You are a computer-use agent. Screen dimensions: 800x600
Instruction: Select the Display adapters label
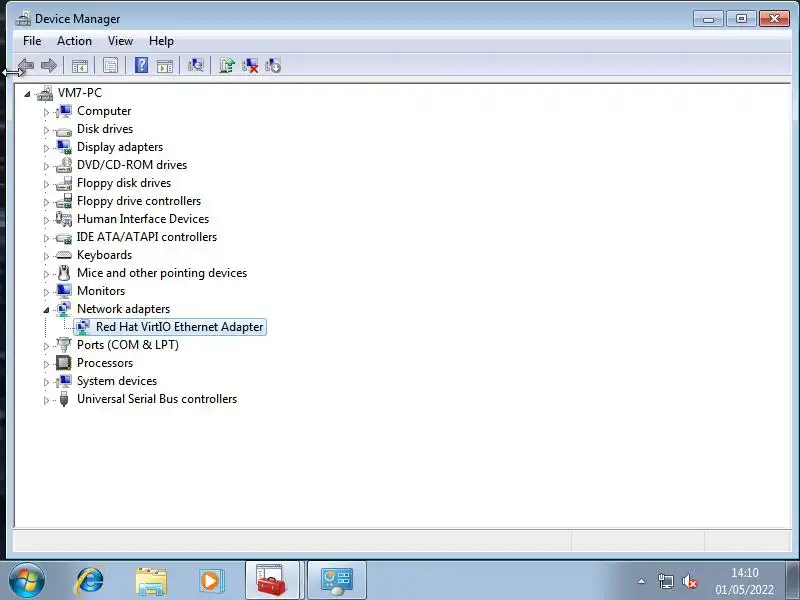tap(120, 147)
